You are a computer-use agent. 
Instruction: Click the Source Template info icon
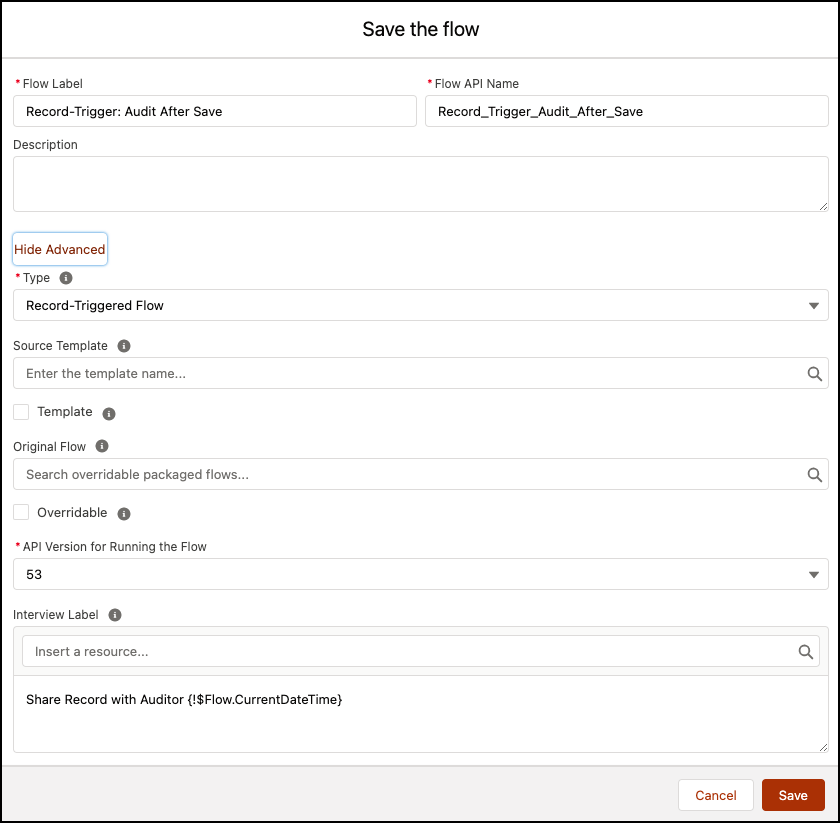pyautogui.click(x=124, y=346)
